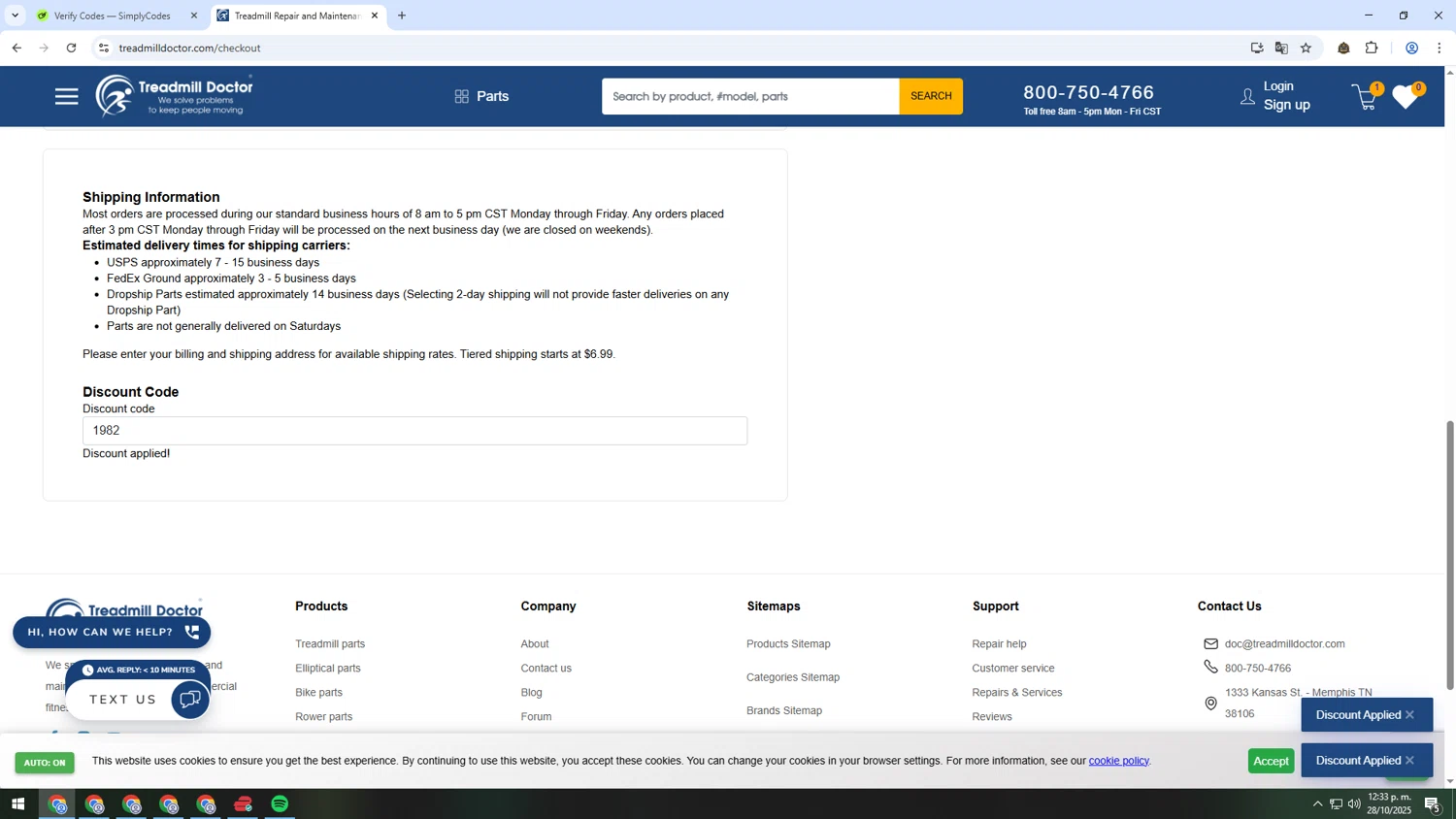Open the Forum link
This screenshot has width=1456, height=819.
(x=536, y=717)
